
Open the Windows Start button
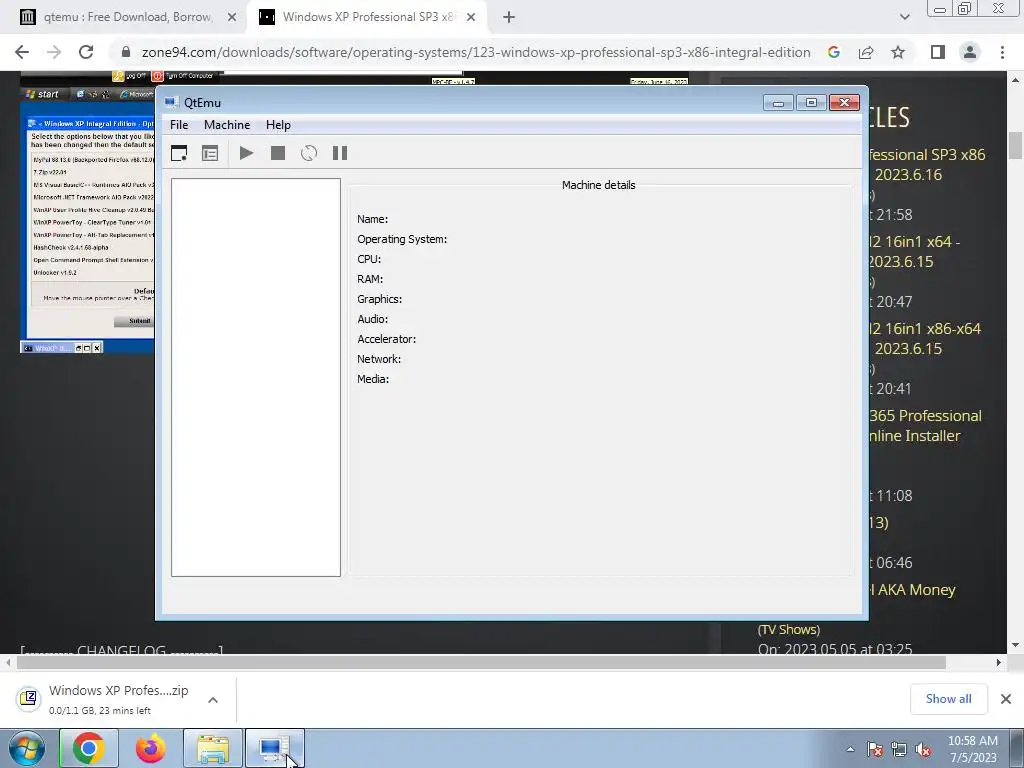click(26, 748)
